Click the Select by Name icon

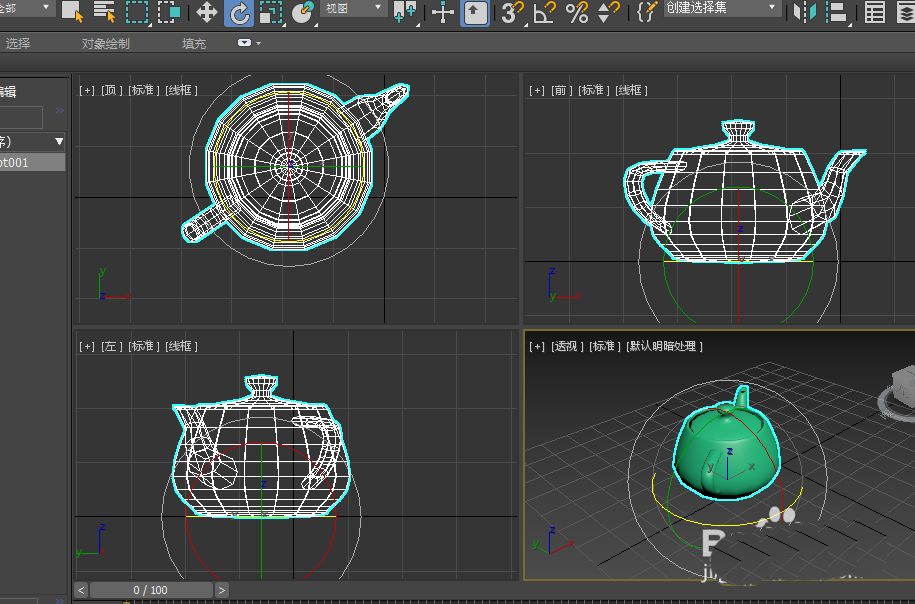(104, 12)
